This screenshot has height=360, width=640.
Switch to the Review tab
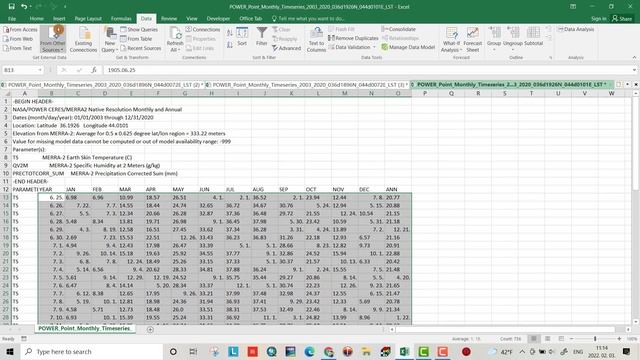(x=169, y=18)
